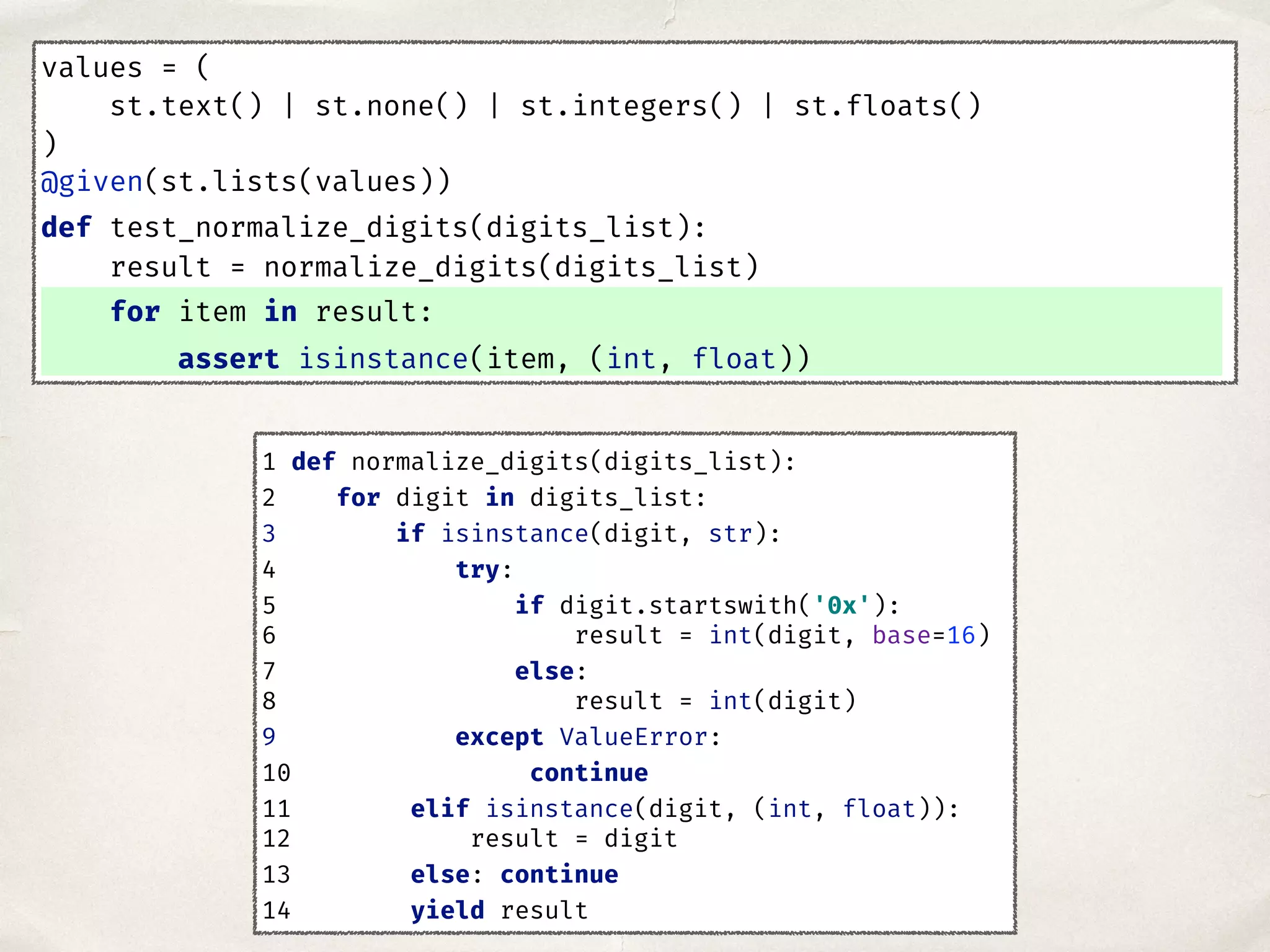
Task: Click 'int(digit, base=16)' on line 6
Action: [x=850, y=635]
